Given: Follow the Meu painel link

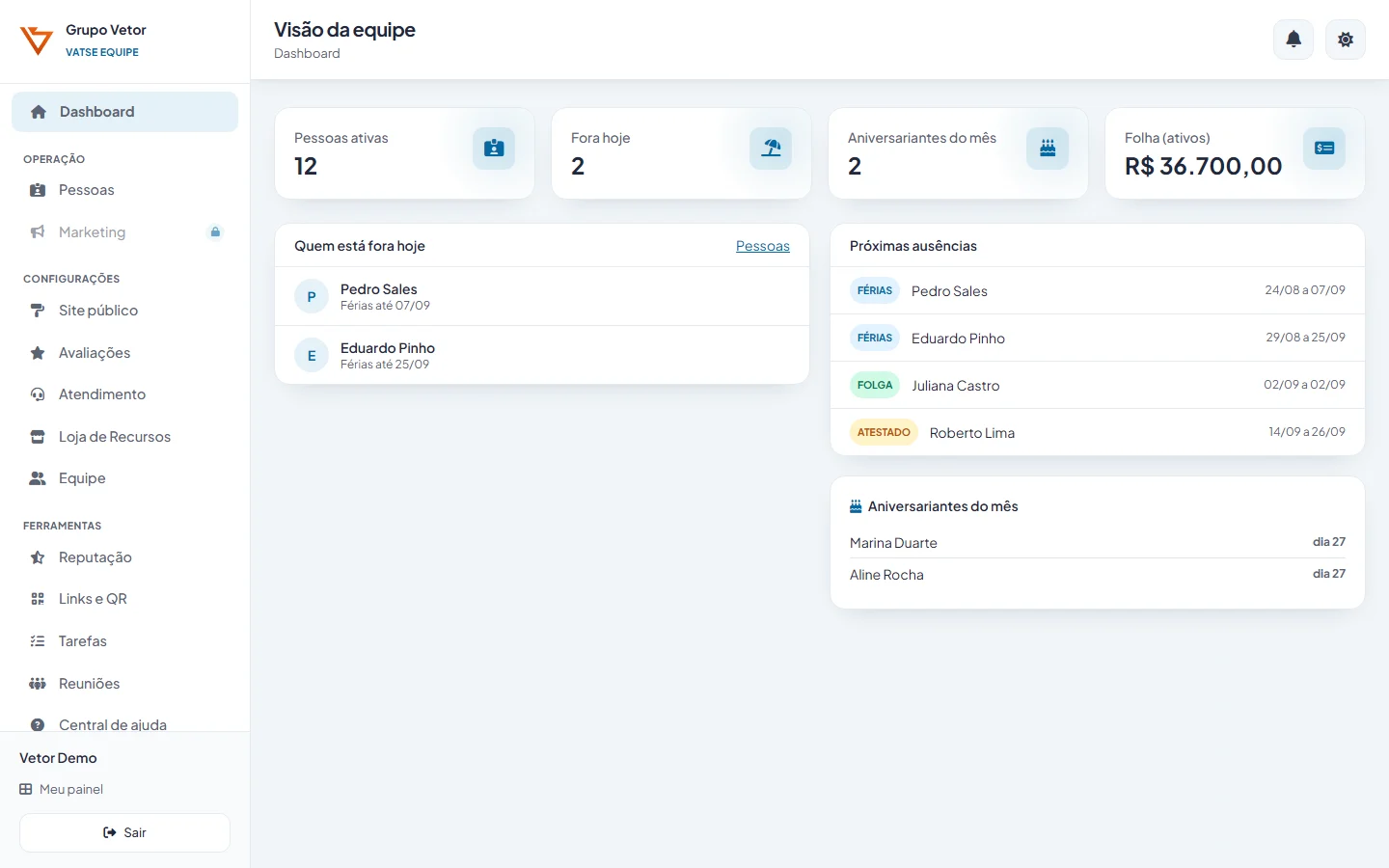Looking at the screenshot, I should point(62,789).
